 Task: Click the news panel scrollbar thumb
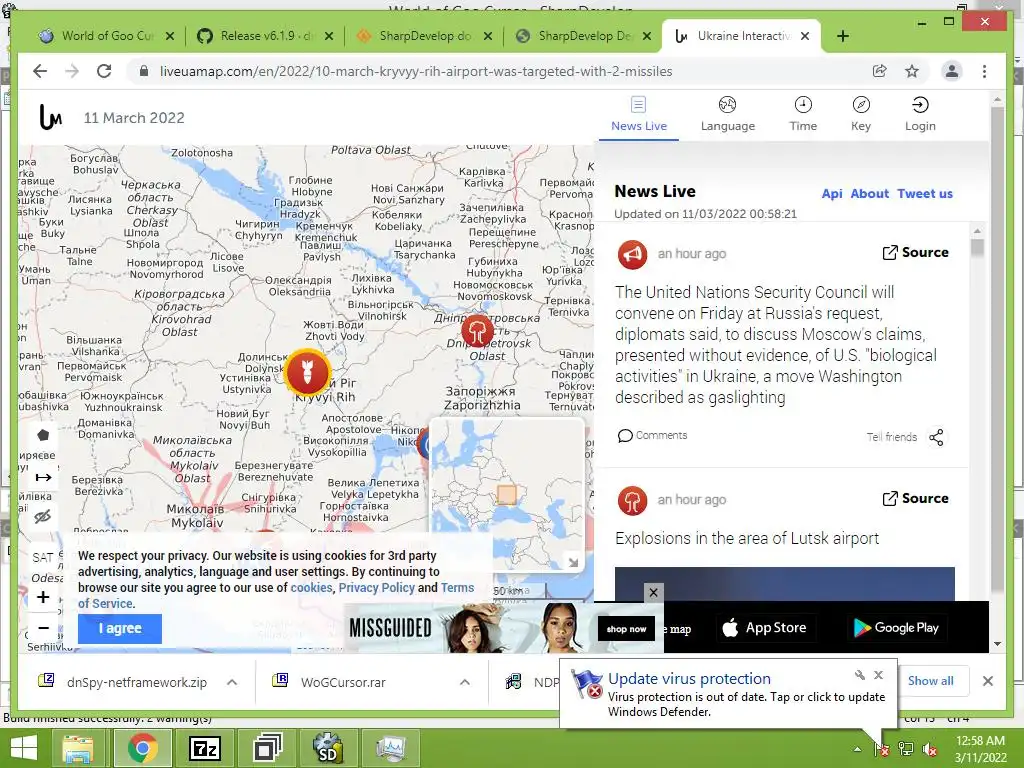click(x=977, y=247)
